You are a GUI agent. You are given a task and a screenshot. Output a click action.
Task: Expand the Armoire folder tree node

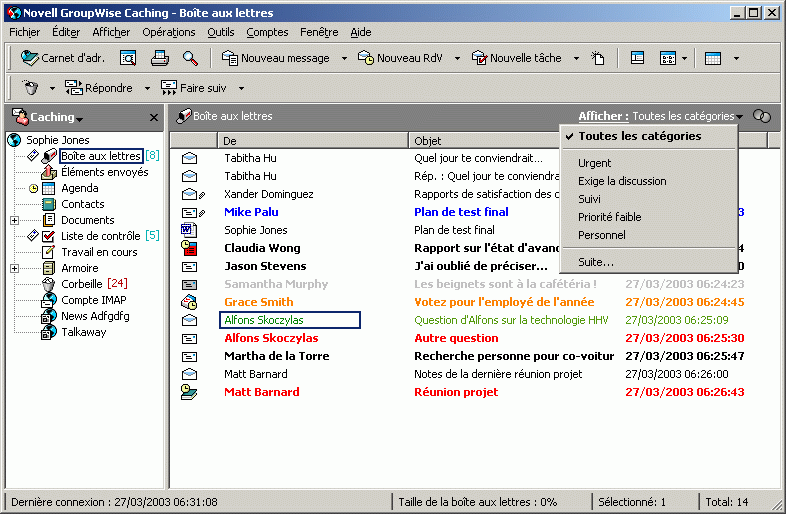click(x=15, y=268)
